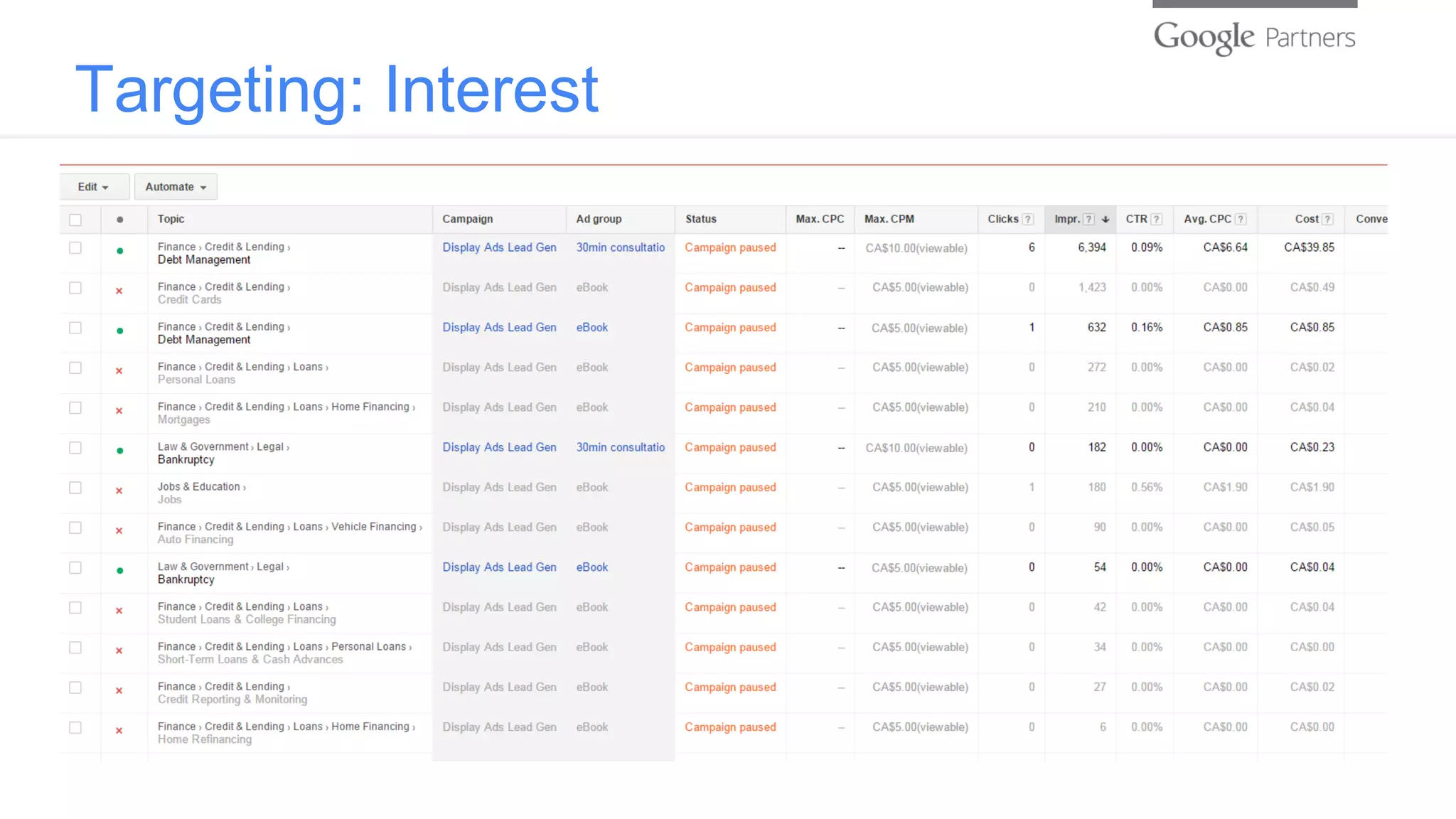1456x819 pixels.
Task: Select checkbox for Credit Cards row
Action: 75,288
